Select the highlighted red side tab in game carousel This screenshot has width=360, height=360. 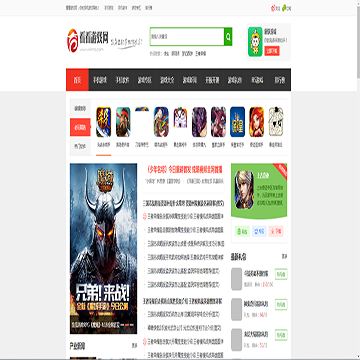[80, 127]
